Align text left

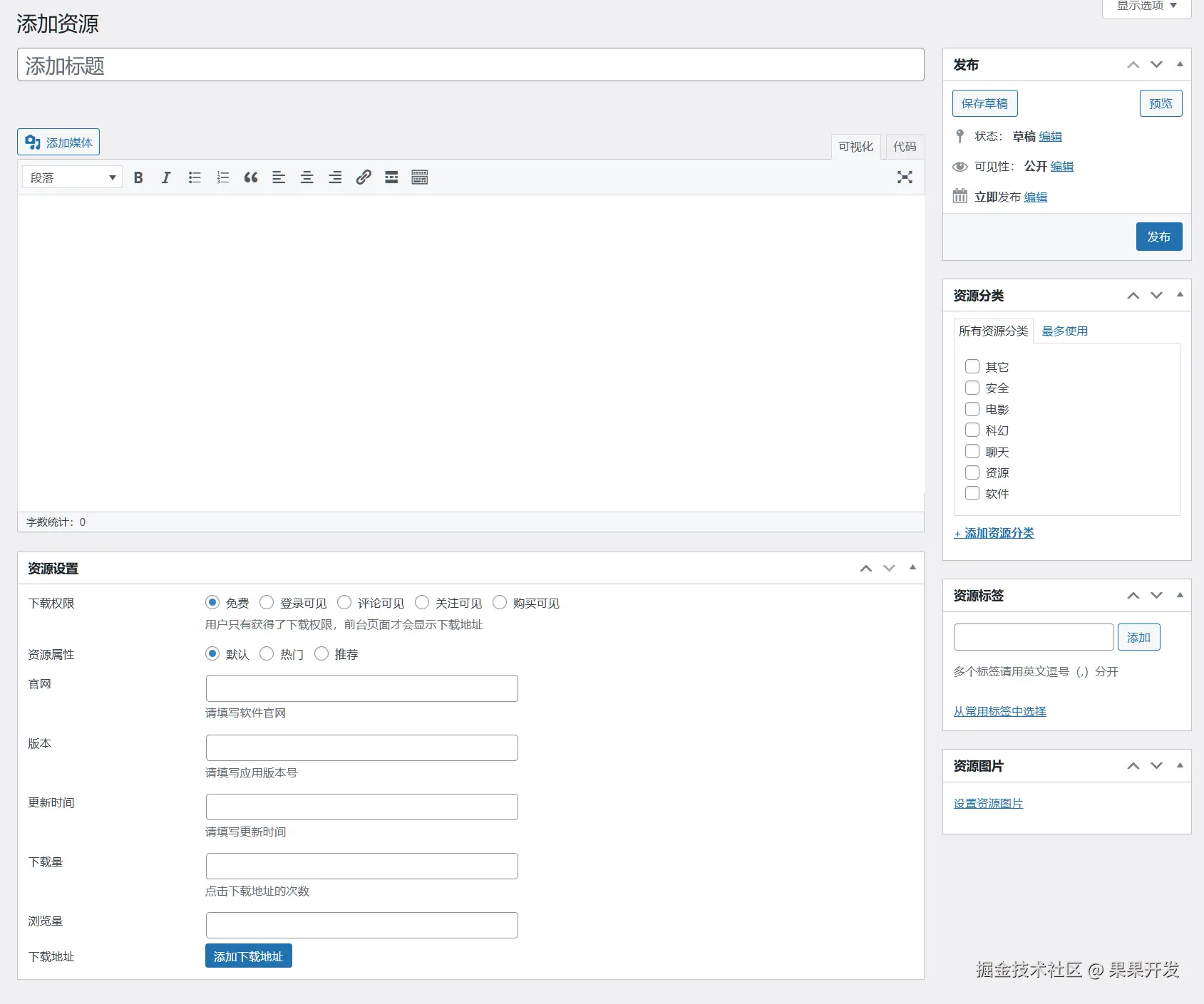point(279,177)
